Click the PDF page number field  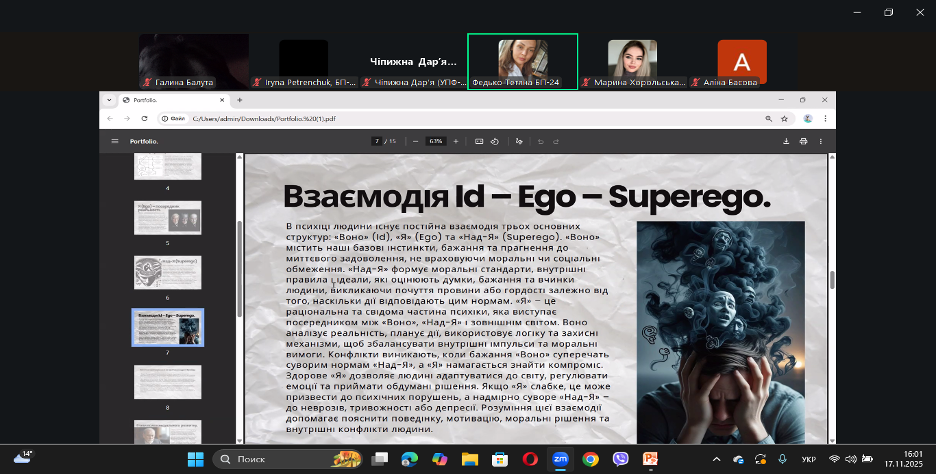click(377, 141)
